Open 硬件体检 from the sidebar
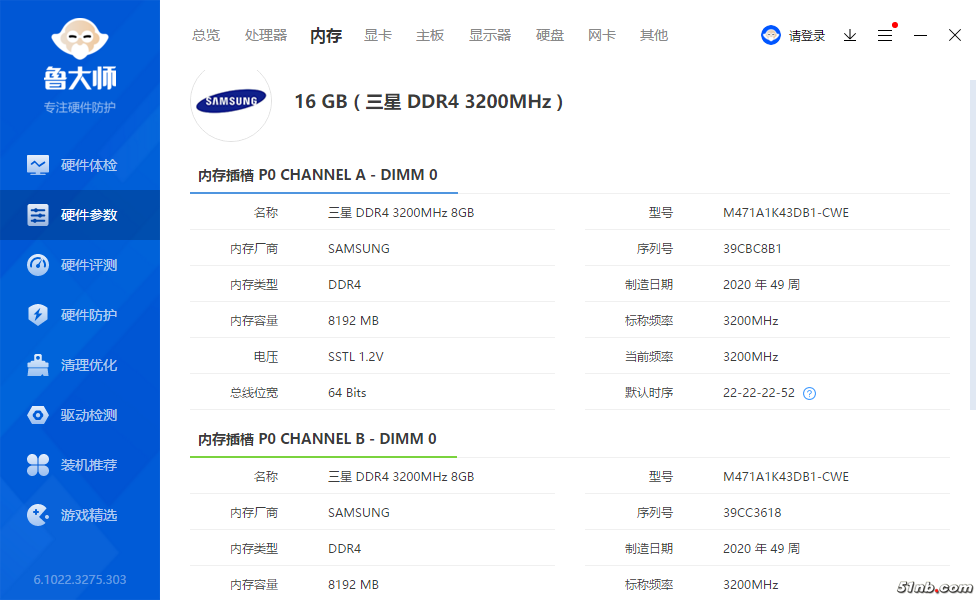Image resolution: width=980 pixels, height=600 pixels. click(x=80, y=165)
